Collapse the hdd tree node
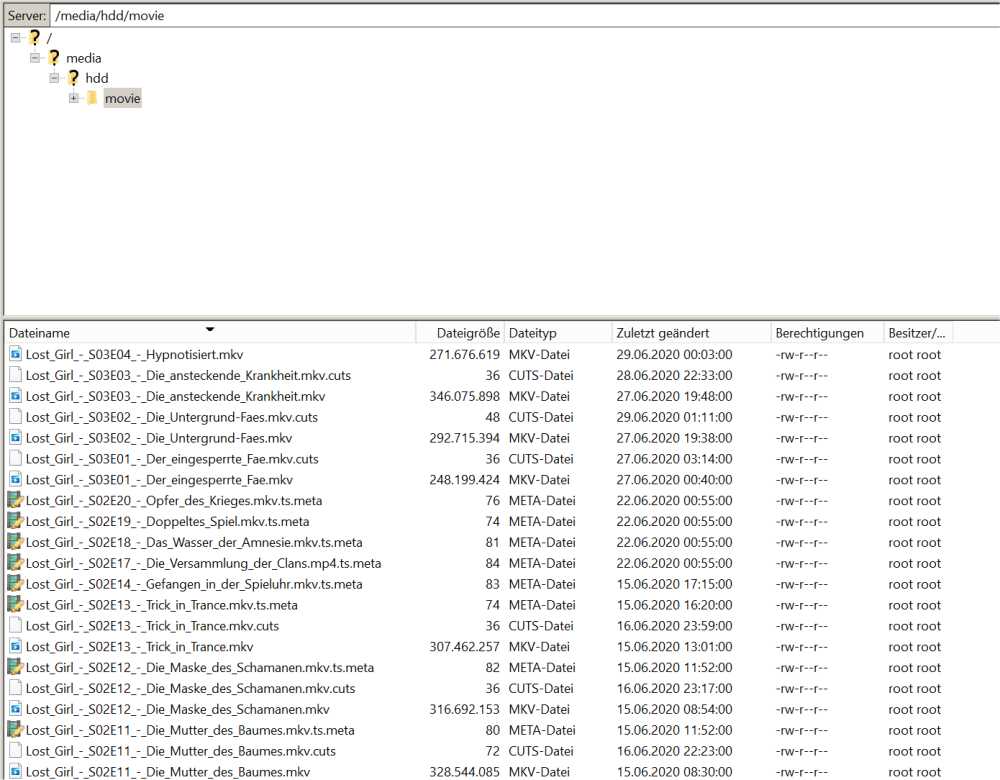The height and width of the screenshot is (780, 1000). 55,78
